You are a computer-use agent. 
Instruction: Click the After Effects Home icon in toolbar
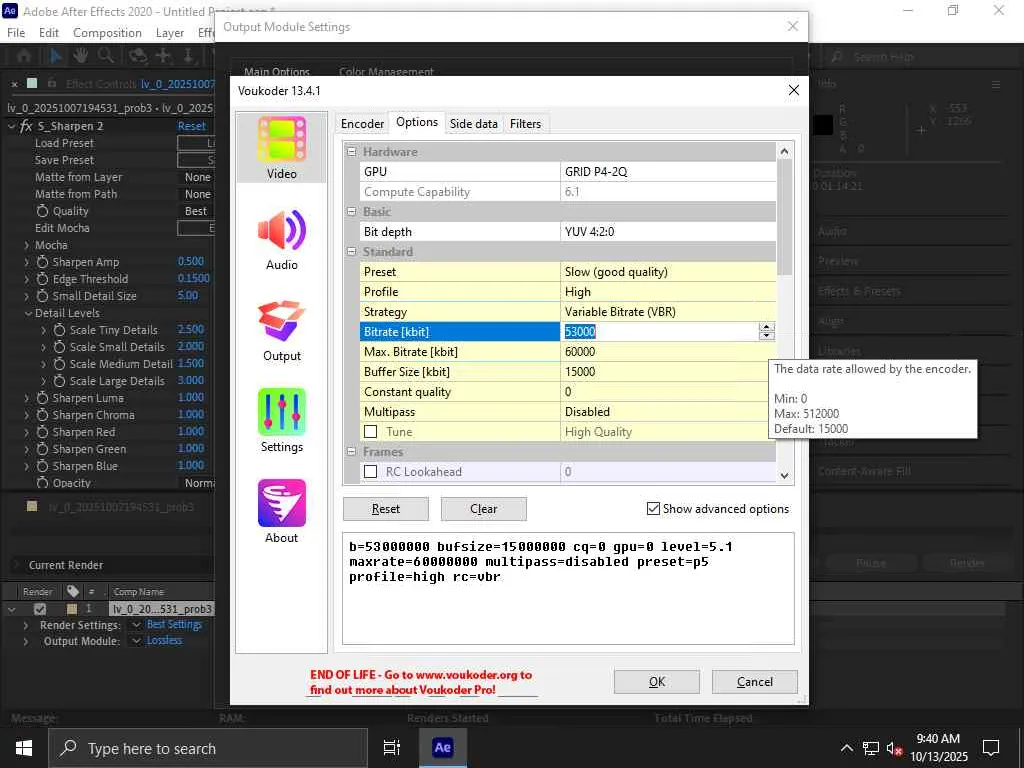24,56
